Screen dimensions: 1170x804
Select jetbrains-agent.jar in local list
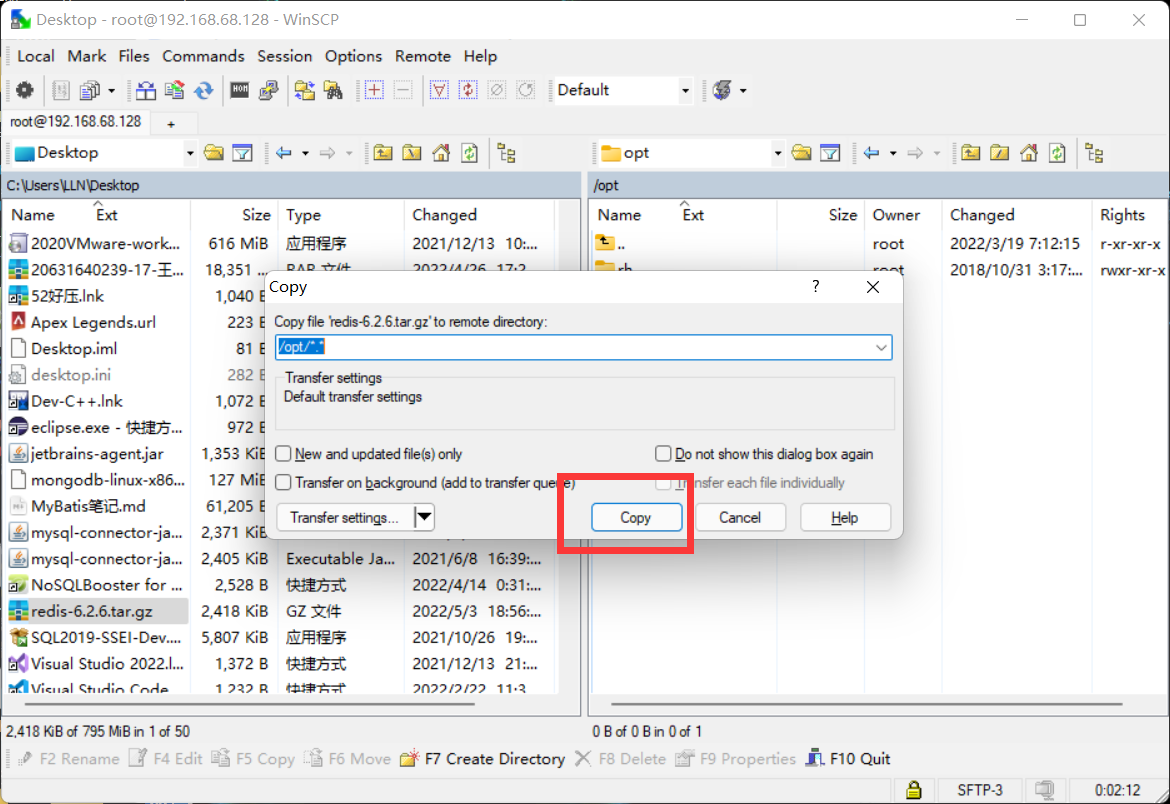click(97, 454)
